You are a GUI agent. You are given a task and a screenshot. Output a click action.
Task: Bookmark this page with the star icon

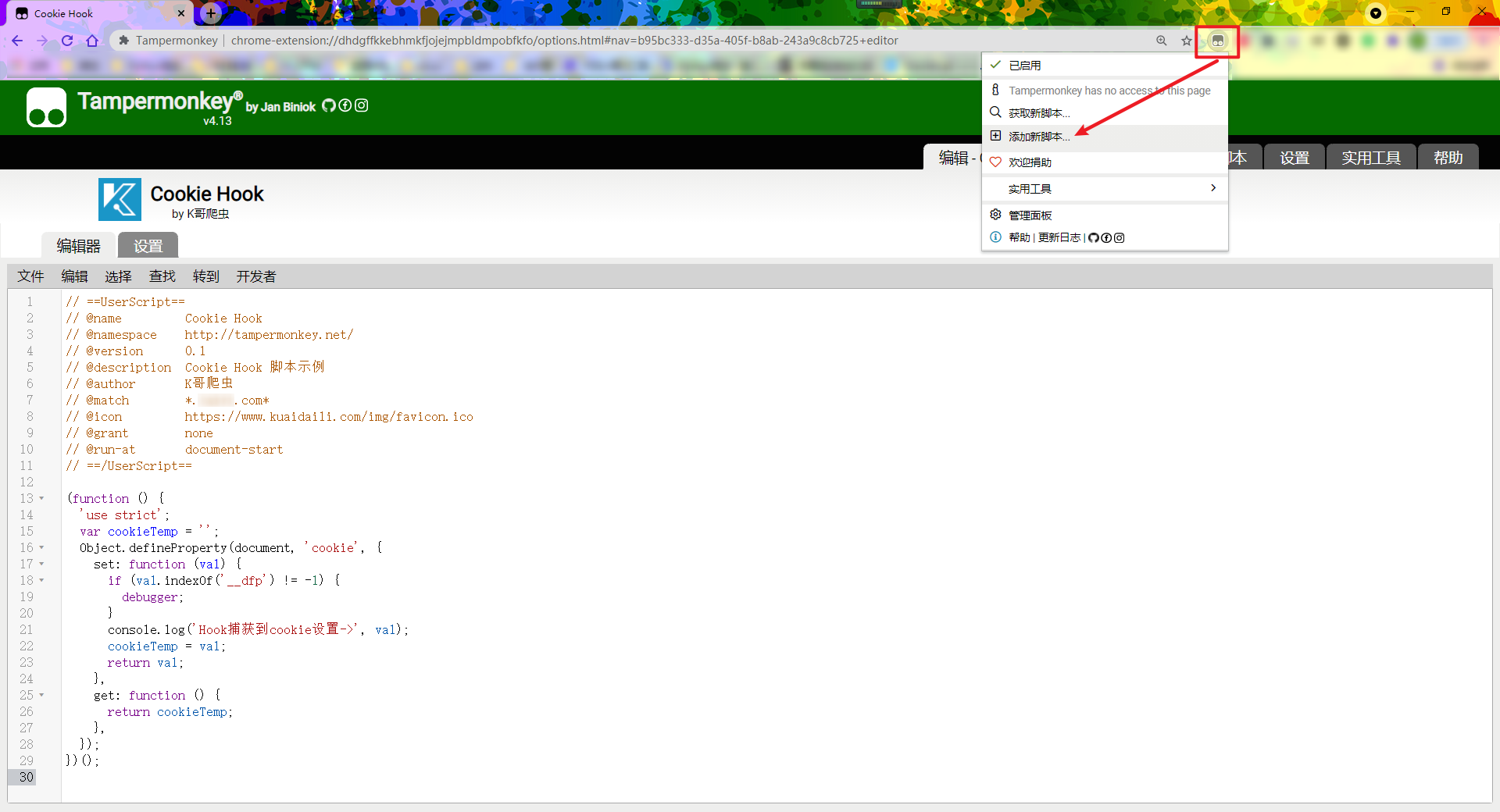(x=1187, y=41)
